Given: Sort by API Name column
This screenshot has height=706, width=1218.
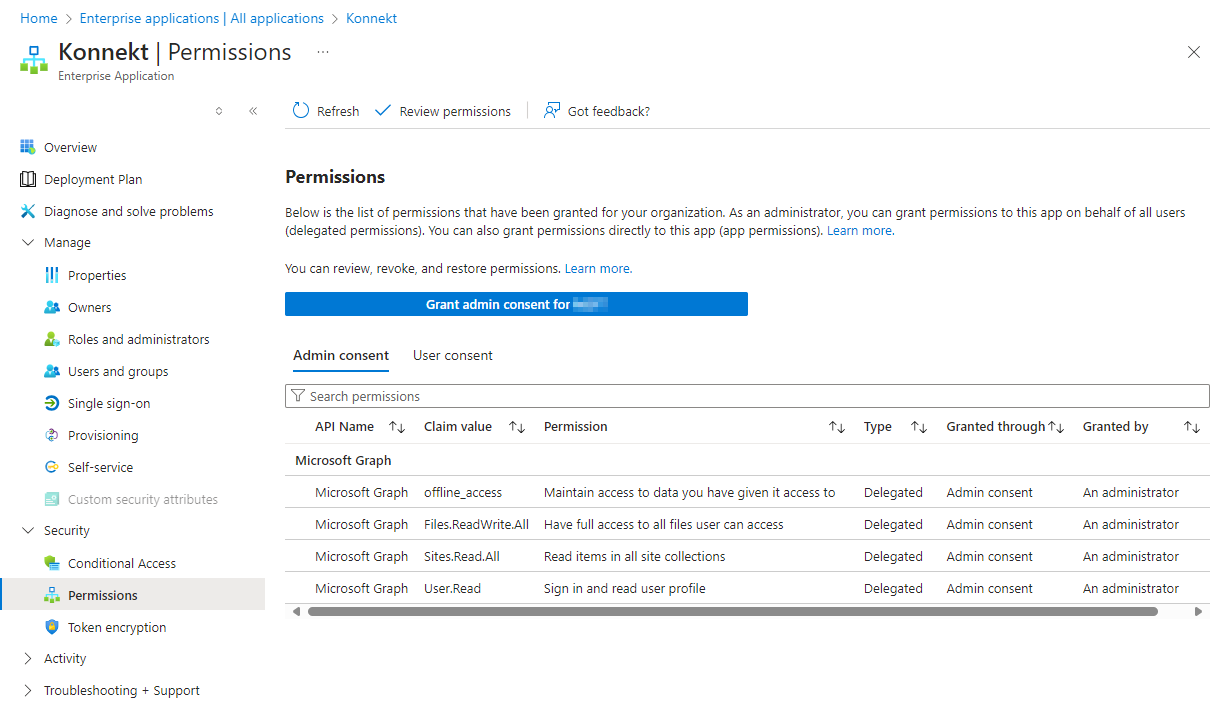Looking at the screenshot, I should tap(397, 427).
